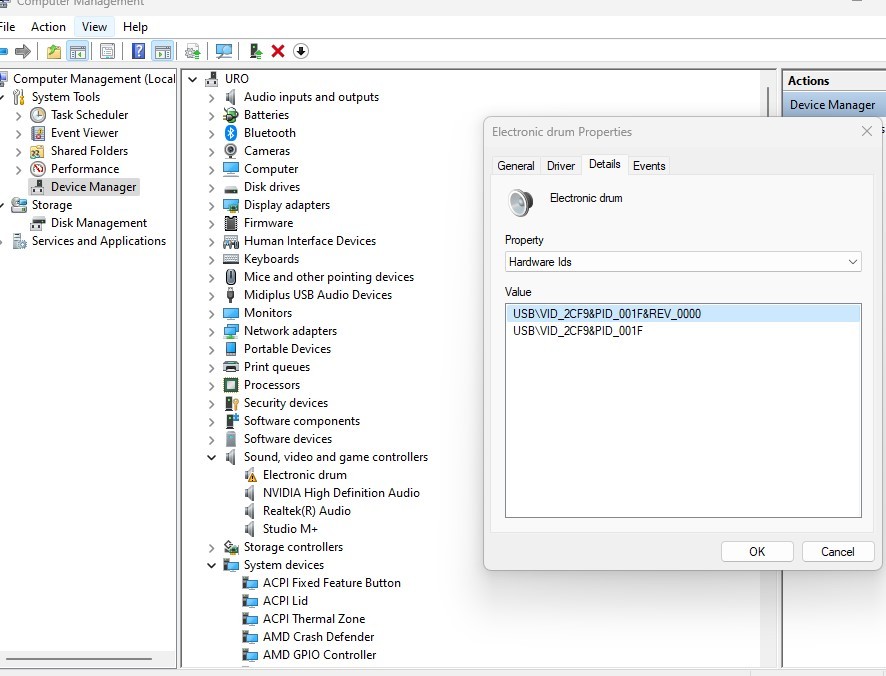The width and height of the screenshot is (886, 676).
Task: Click the Event Viewer icon
Action: coord(38,133)
